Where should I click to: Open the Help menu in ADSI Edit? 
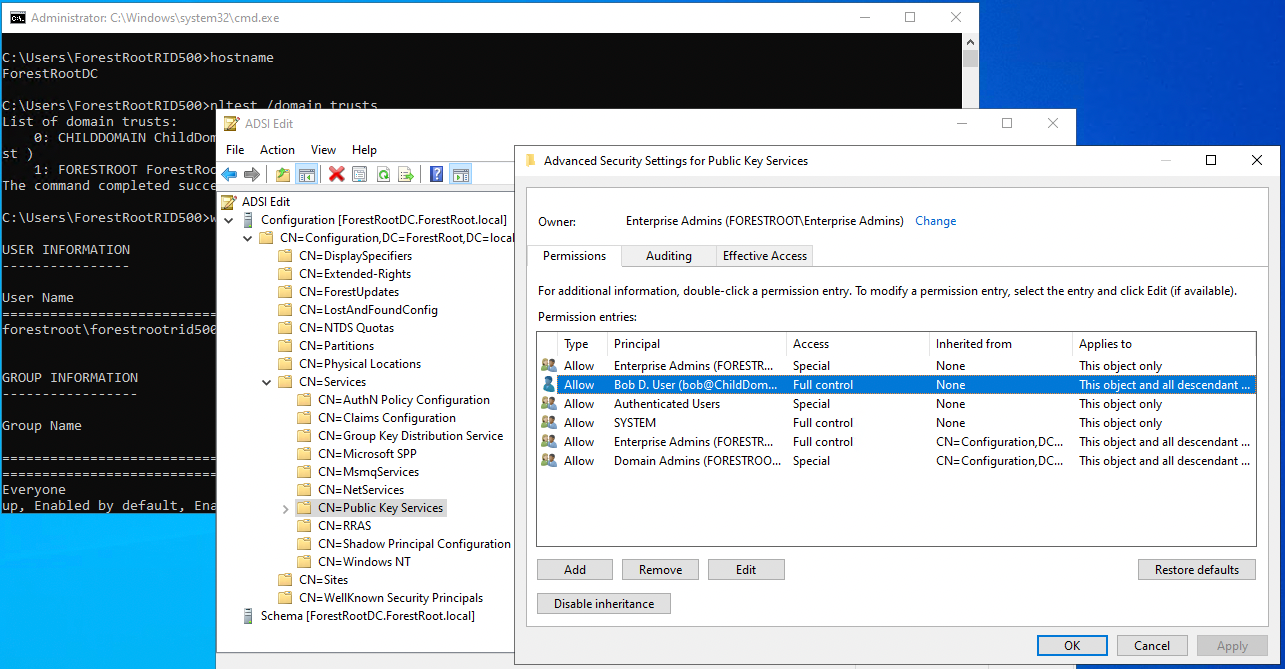click(364, 149)
